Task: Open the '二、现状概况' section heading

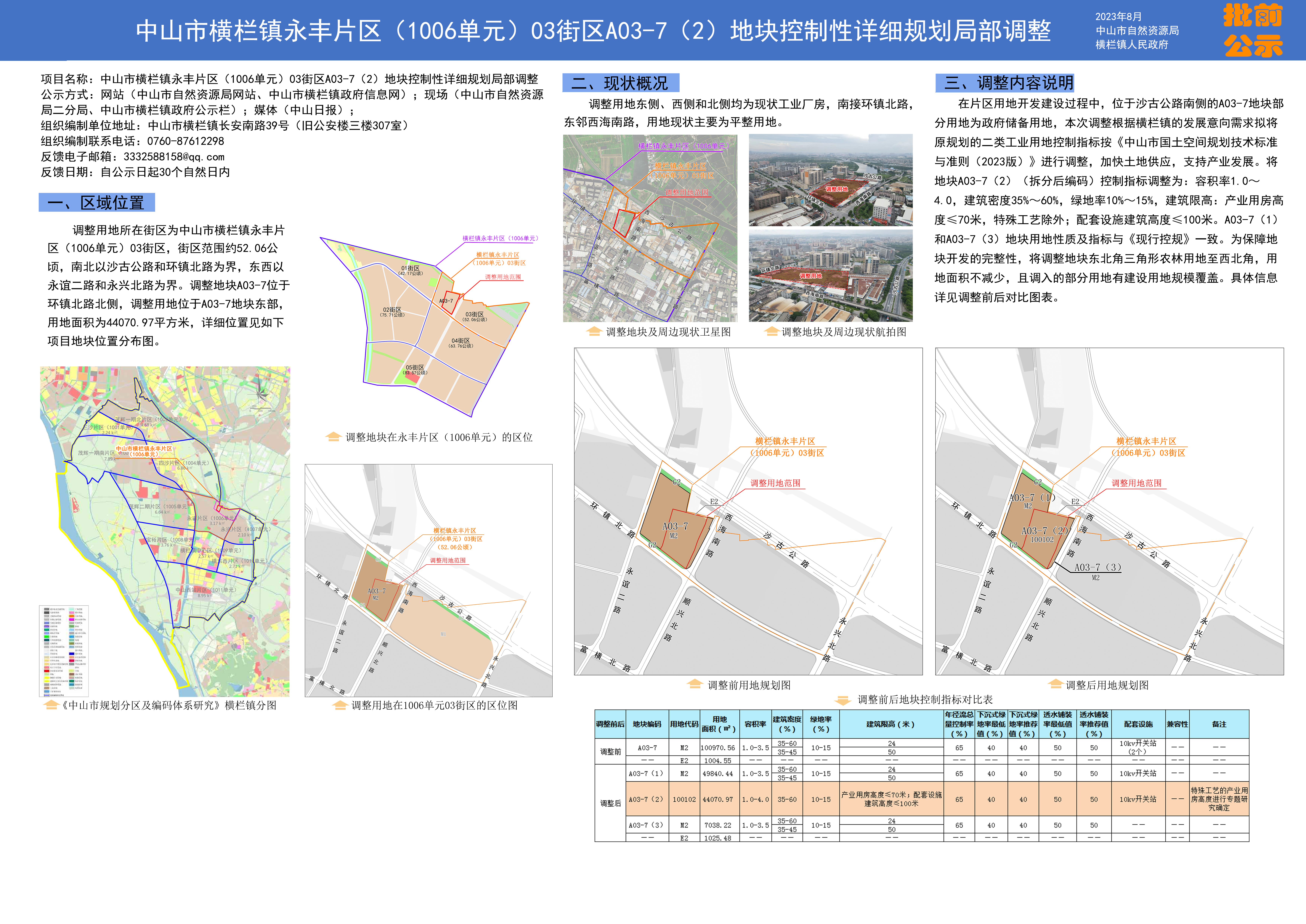Action: point(621,83)
